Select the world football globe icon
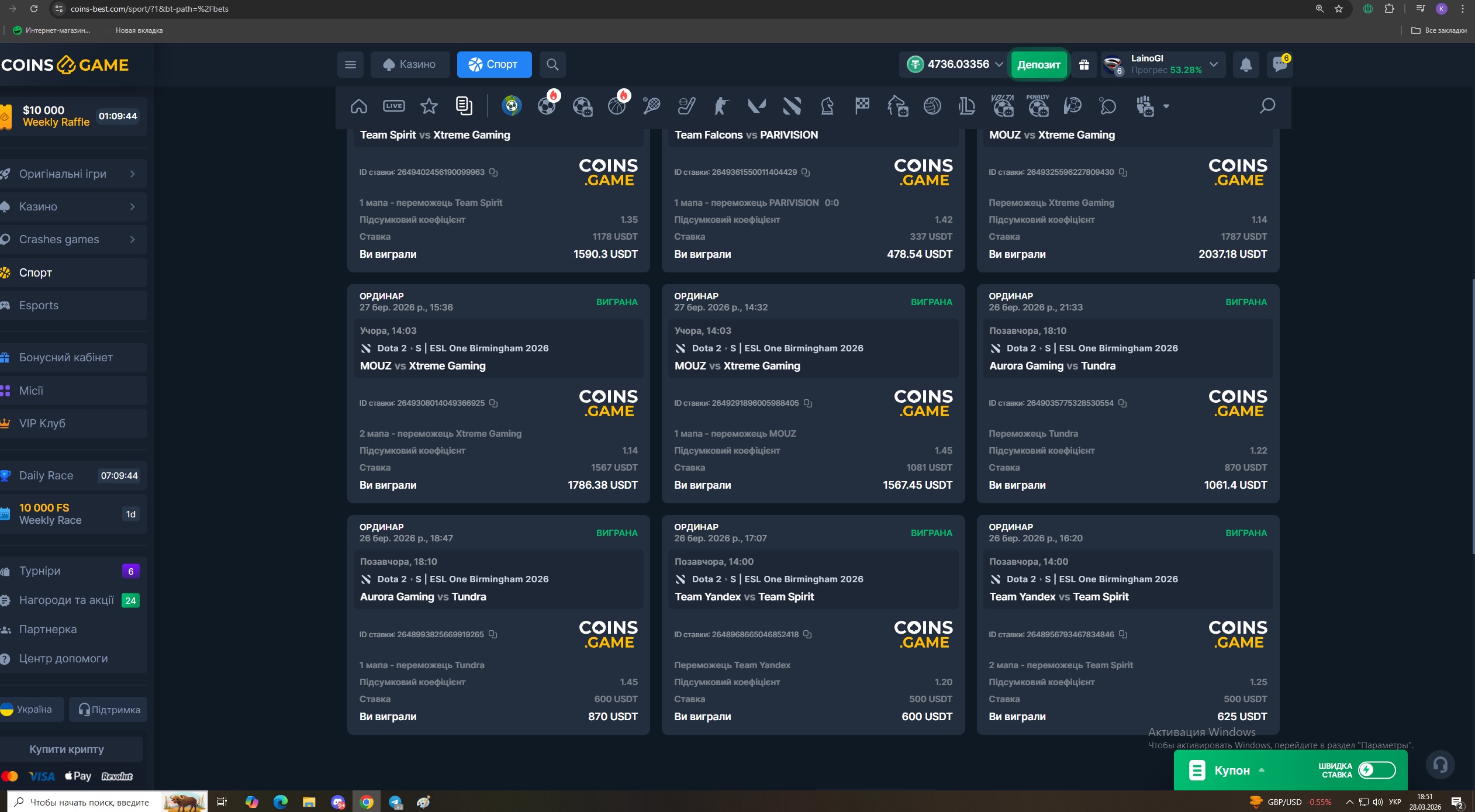 coord(512,106)
